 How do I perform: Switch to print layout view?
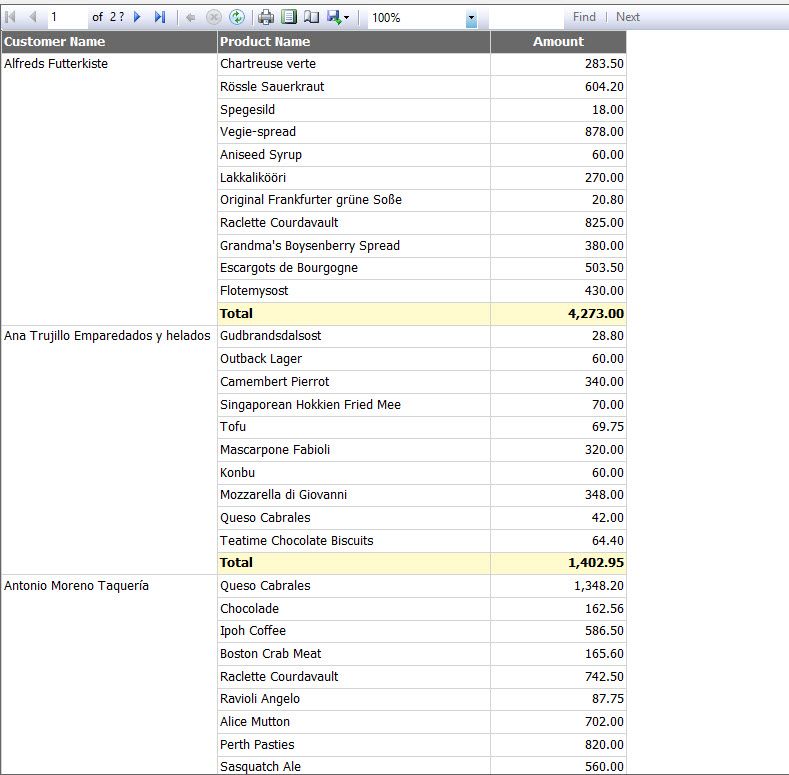point(289,18)
